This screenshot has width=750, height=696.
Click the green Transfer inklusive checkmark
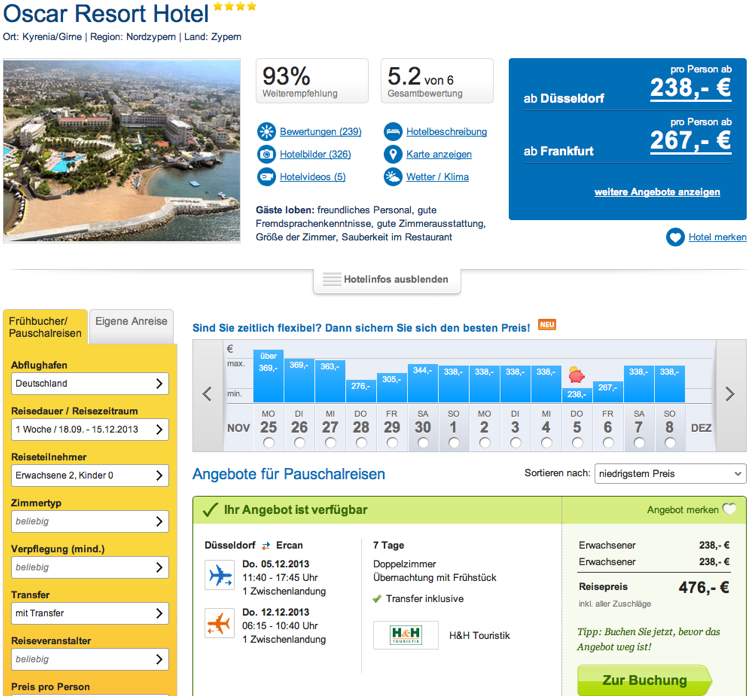[x=377, y=599]
